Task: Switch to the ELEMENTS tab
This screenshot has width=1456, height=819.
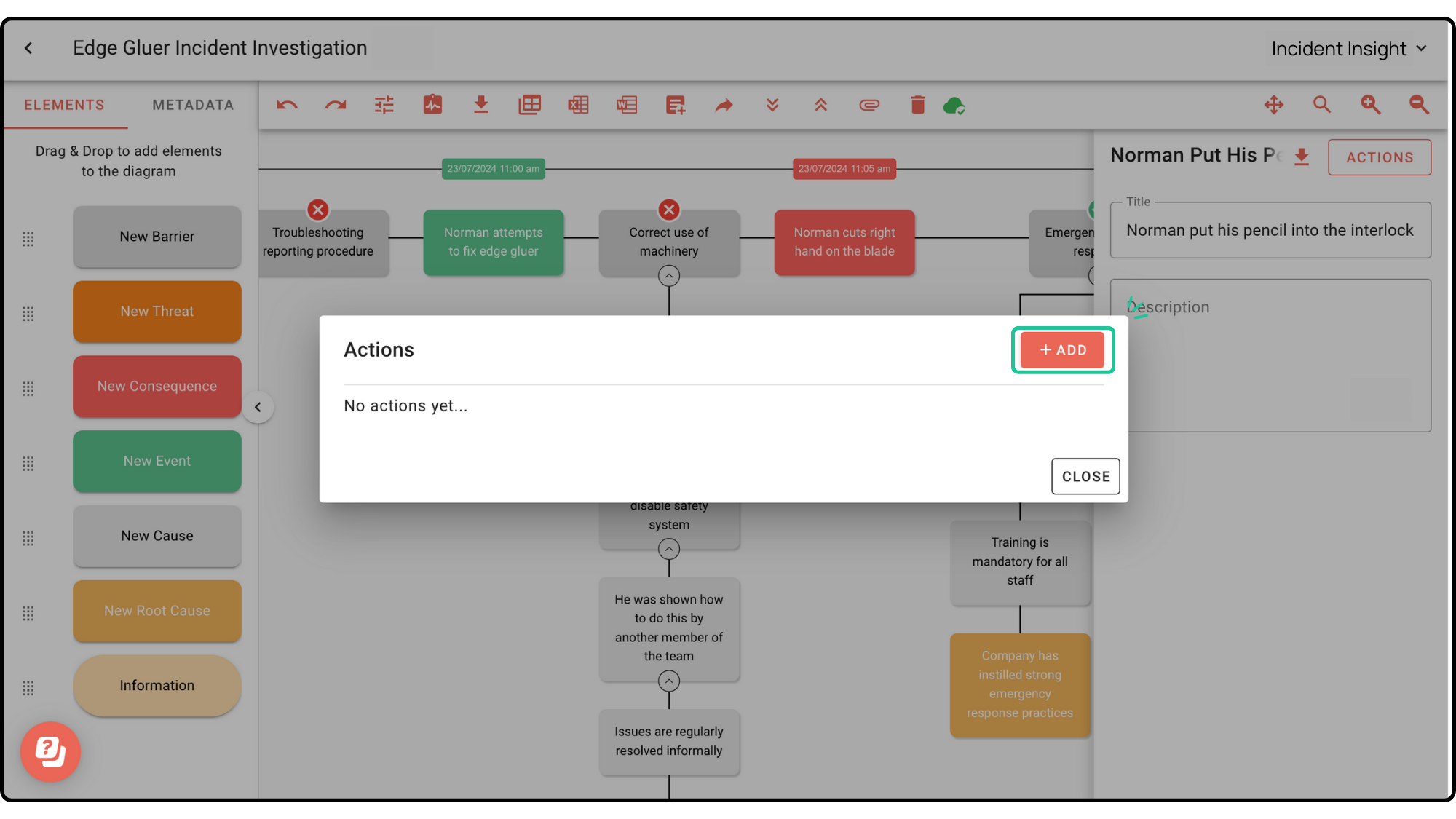Action: click(65, 104)
